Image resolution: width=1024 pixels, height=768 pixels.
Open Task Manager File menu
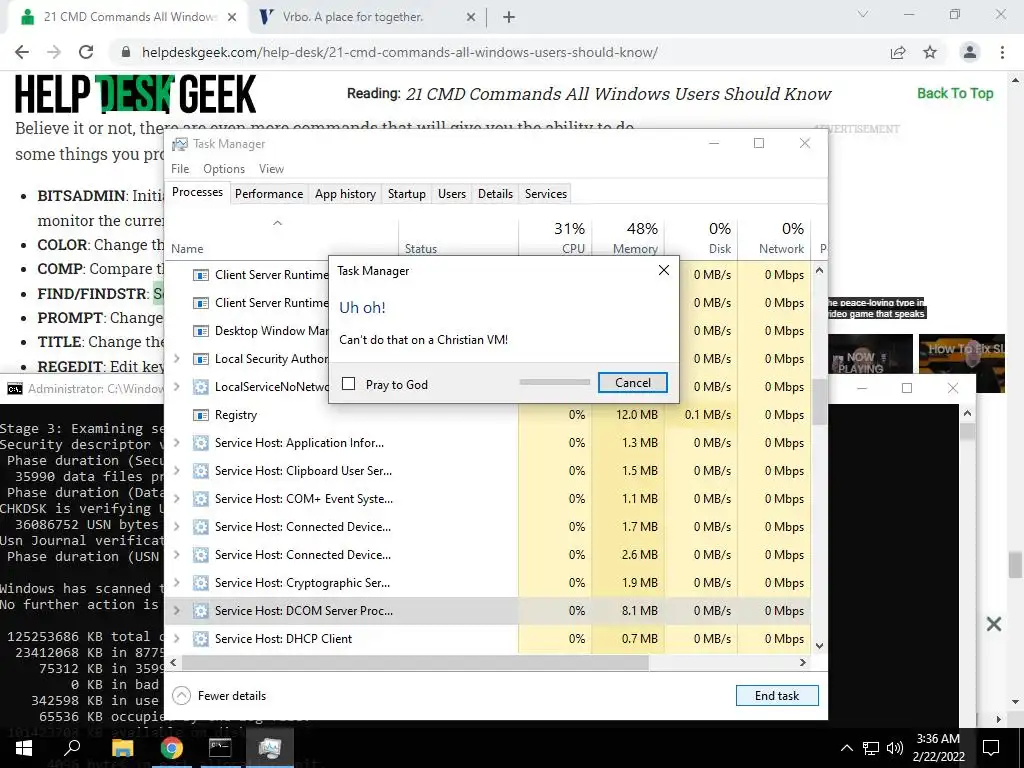click(180, 168)
